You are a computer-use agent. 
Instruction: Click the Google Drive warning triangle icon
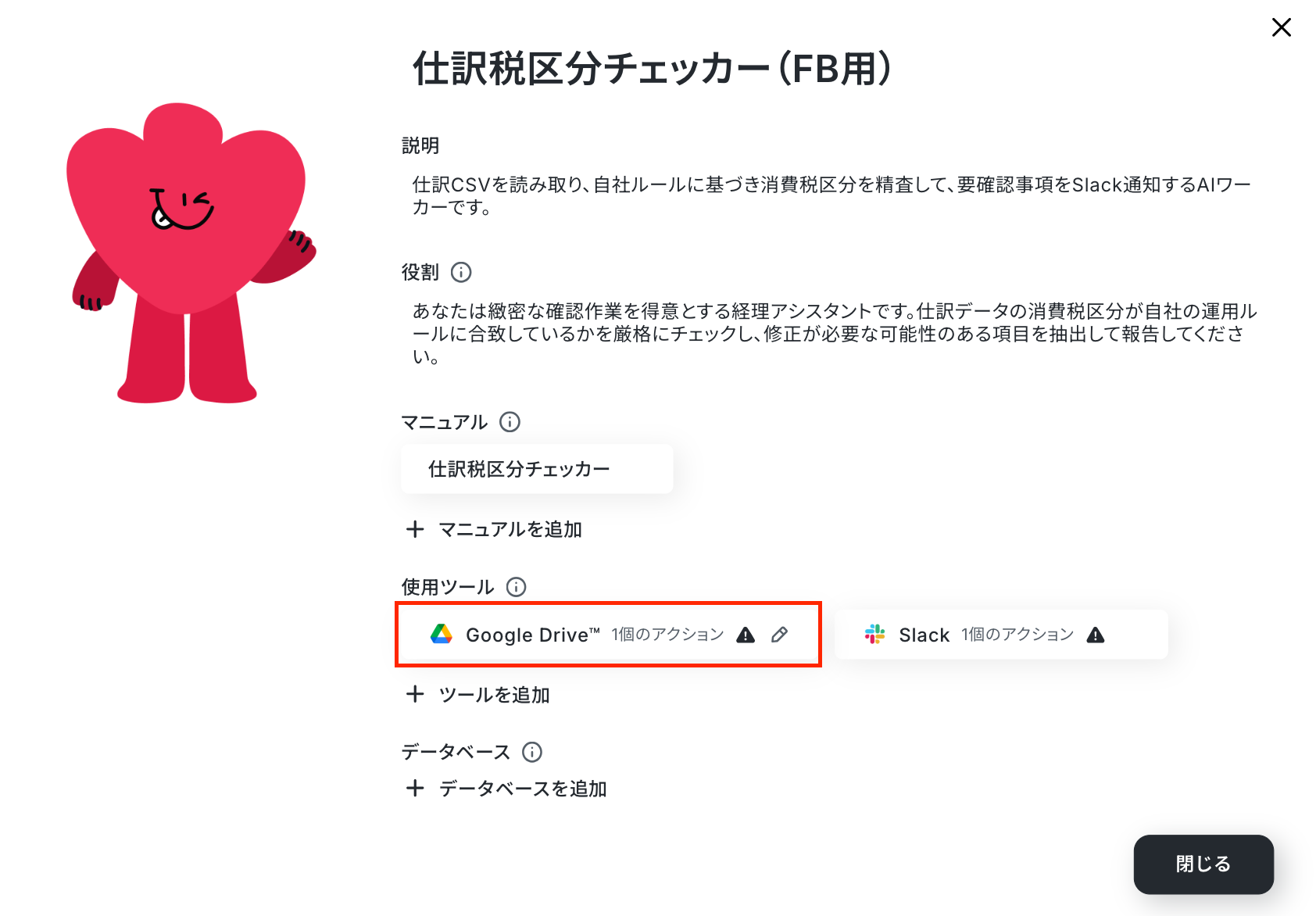pyautogui.click(x=746, y=635)
